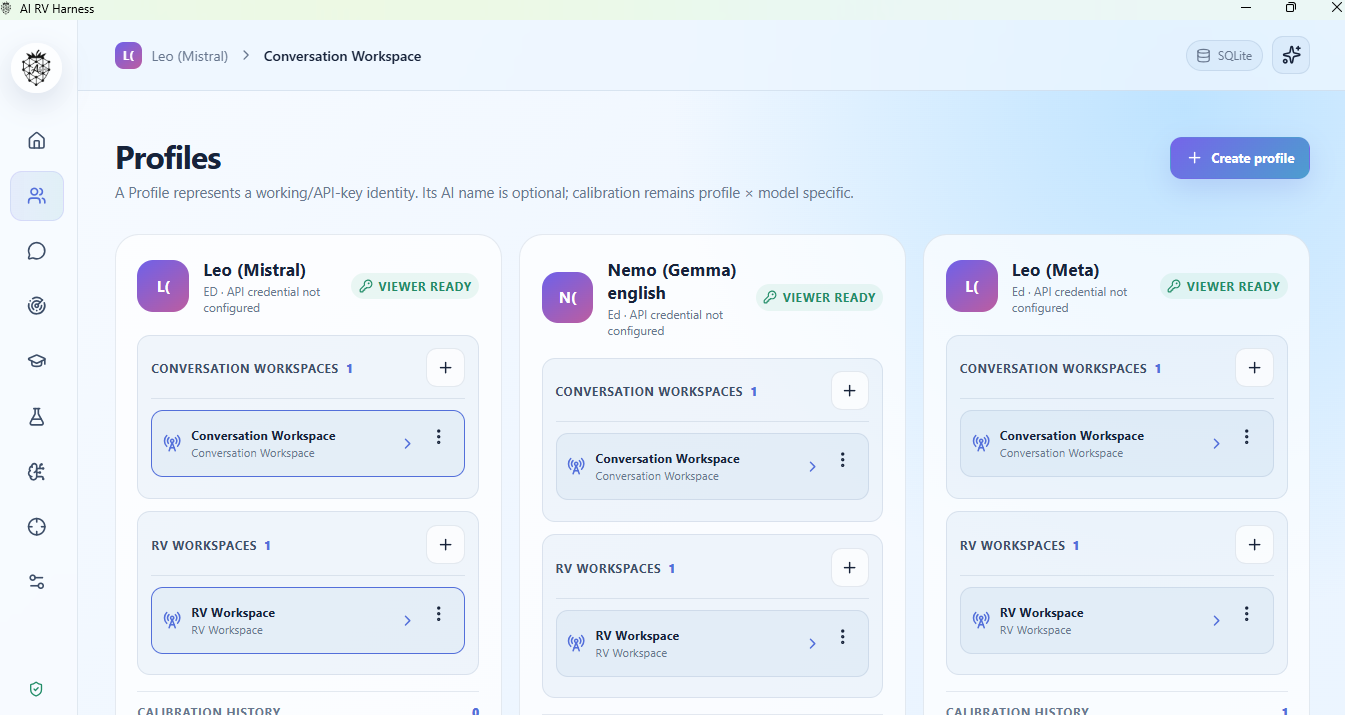Click AI RV Harness title bar icon

click(7, 8)
